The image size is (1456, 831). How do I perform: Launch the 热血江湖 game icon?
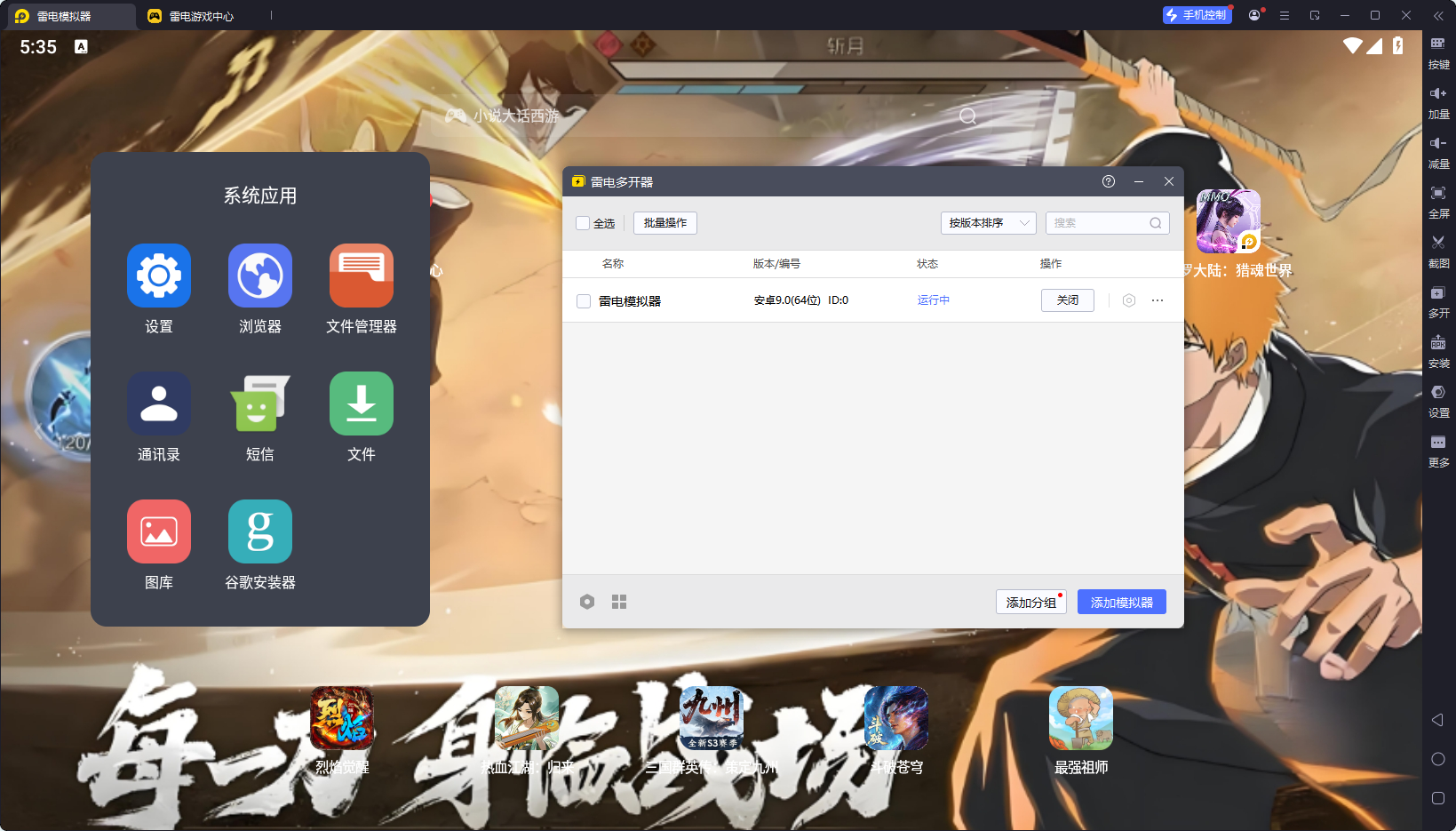point(527,718)
